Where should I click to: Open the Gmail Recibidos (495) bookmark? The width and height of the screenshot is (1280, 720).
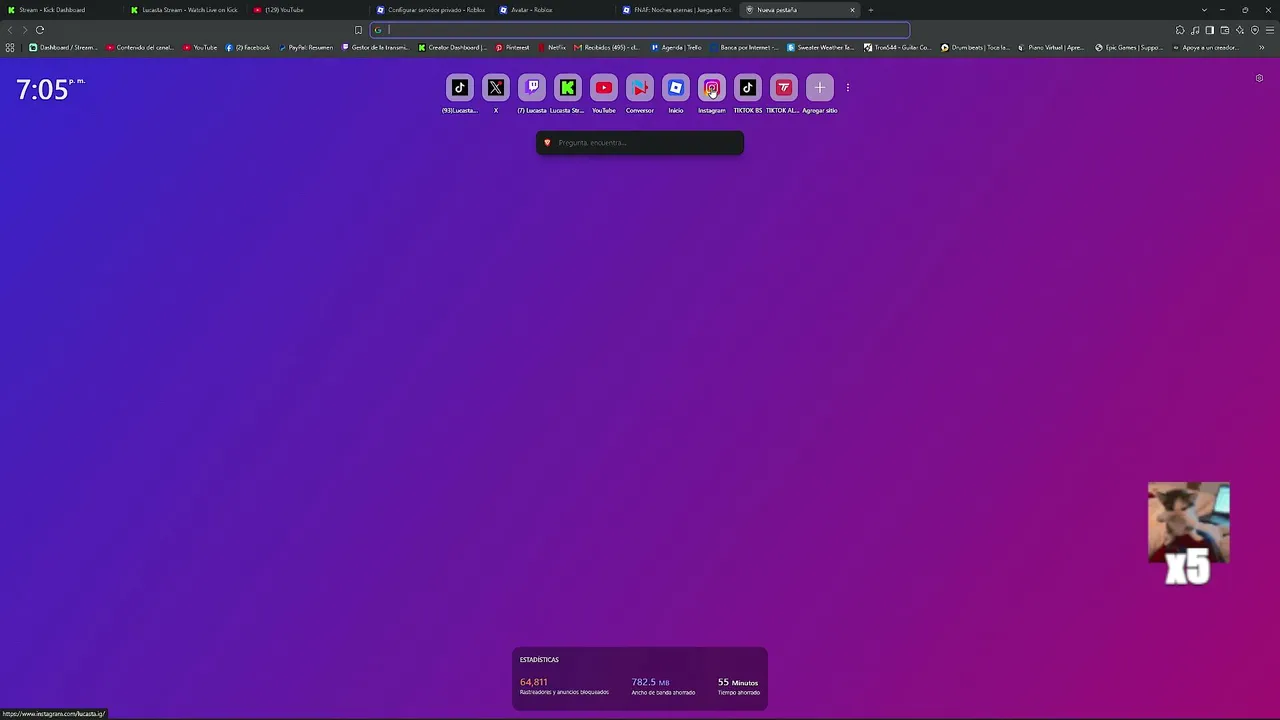tap(607, 47)
